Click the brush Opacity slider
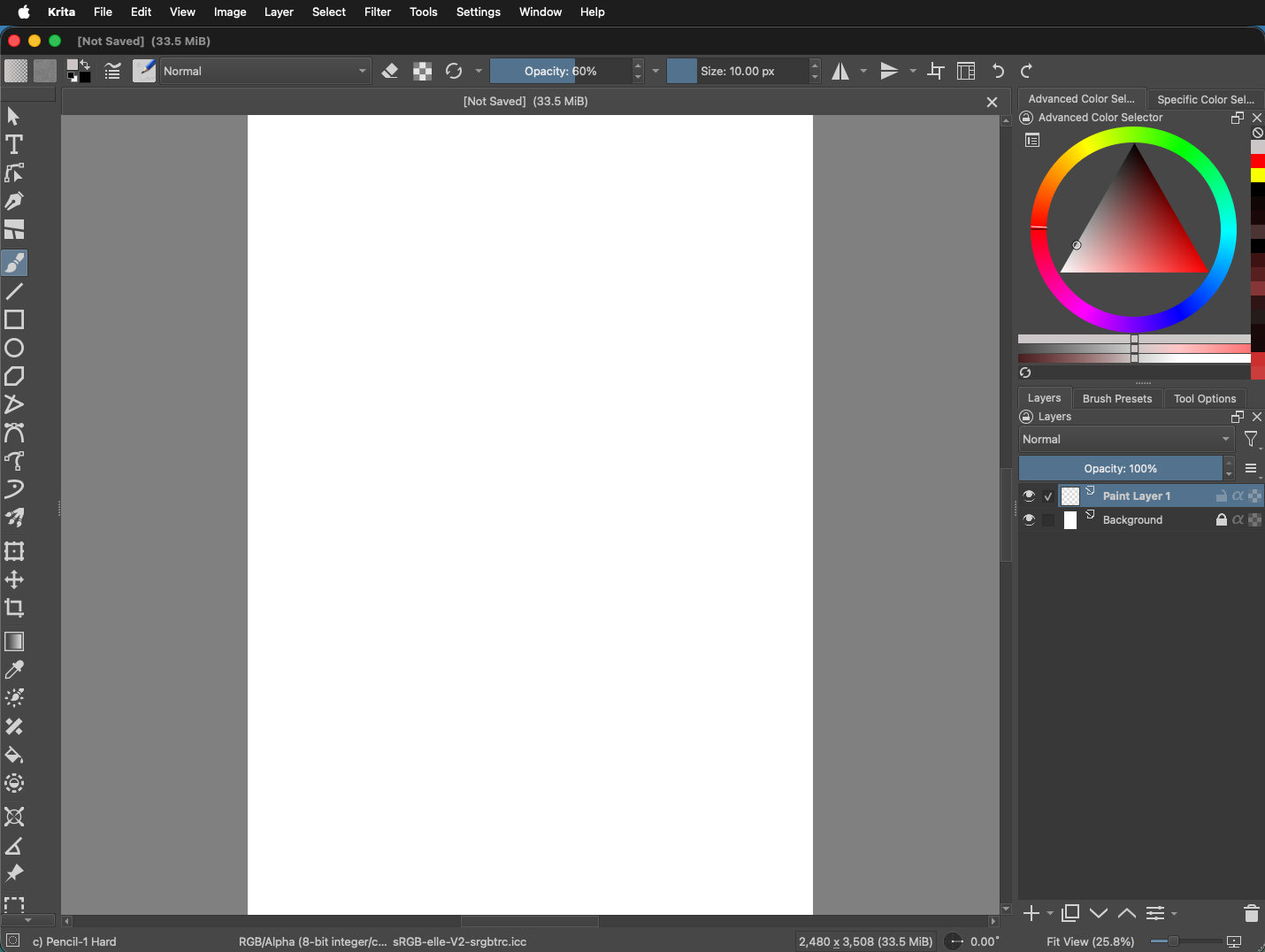The height and width of the screenshot is (952, 1265). point(561,71)
